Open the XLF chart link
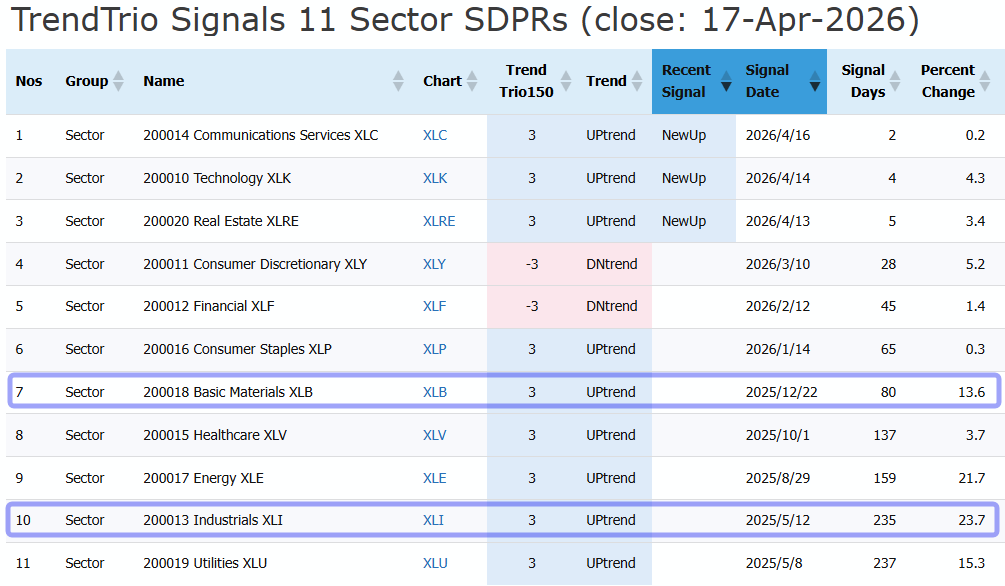Screen dimensions: 1005x586 [434, 306]
